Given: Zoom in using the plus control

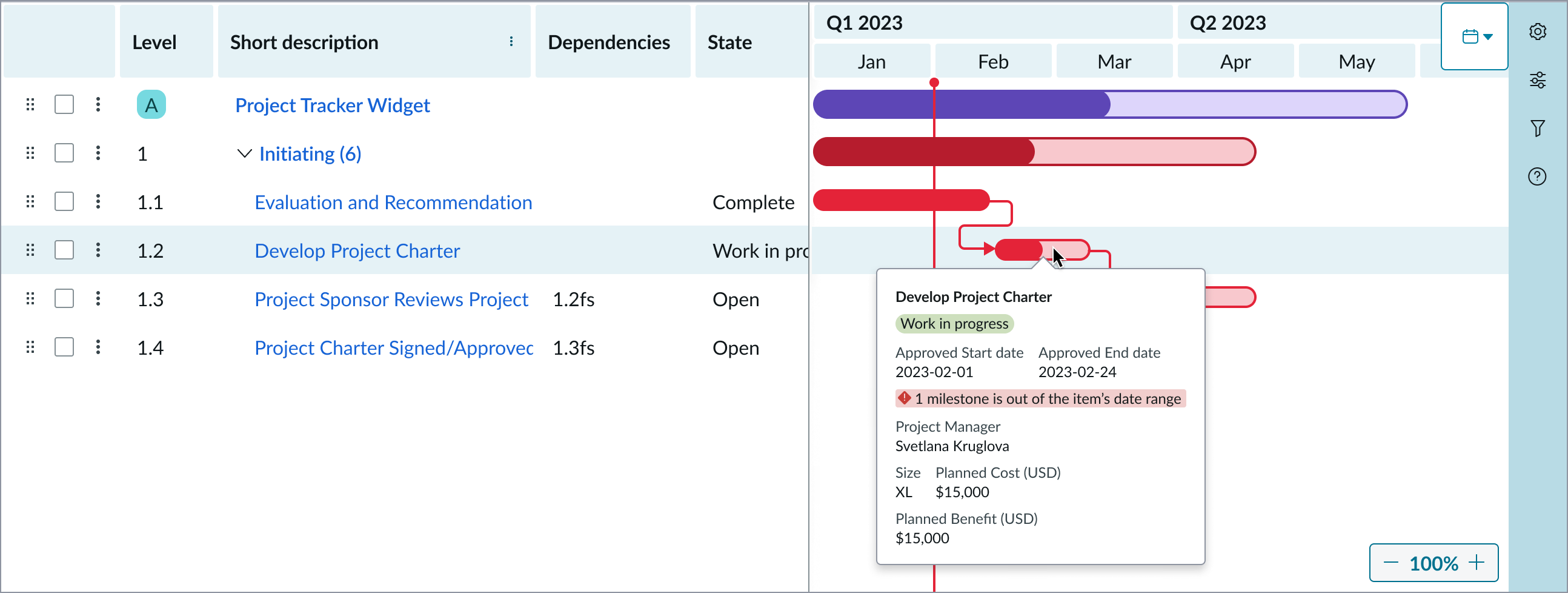Looking at the screenshot, I should click(x=1478, y=563).
